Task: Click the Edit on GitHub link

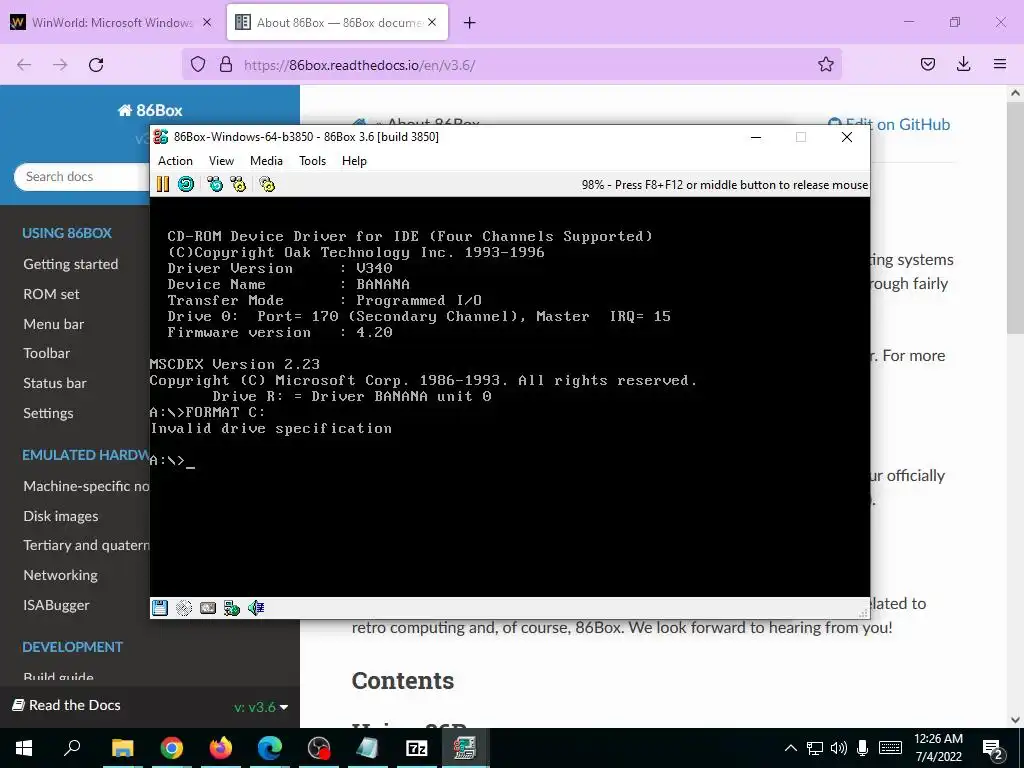Action: (889, 124)
